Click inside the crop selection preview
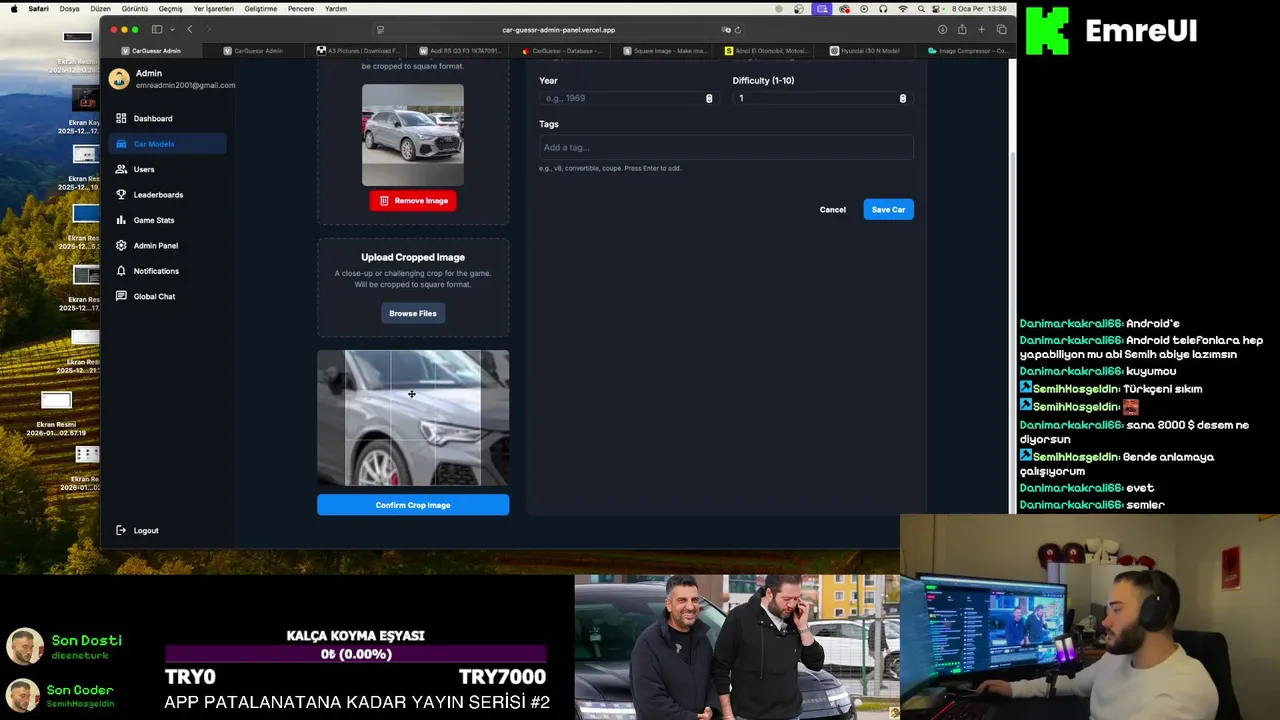1280x720 pixels. click(x=413, y=418)
